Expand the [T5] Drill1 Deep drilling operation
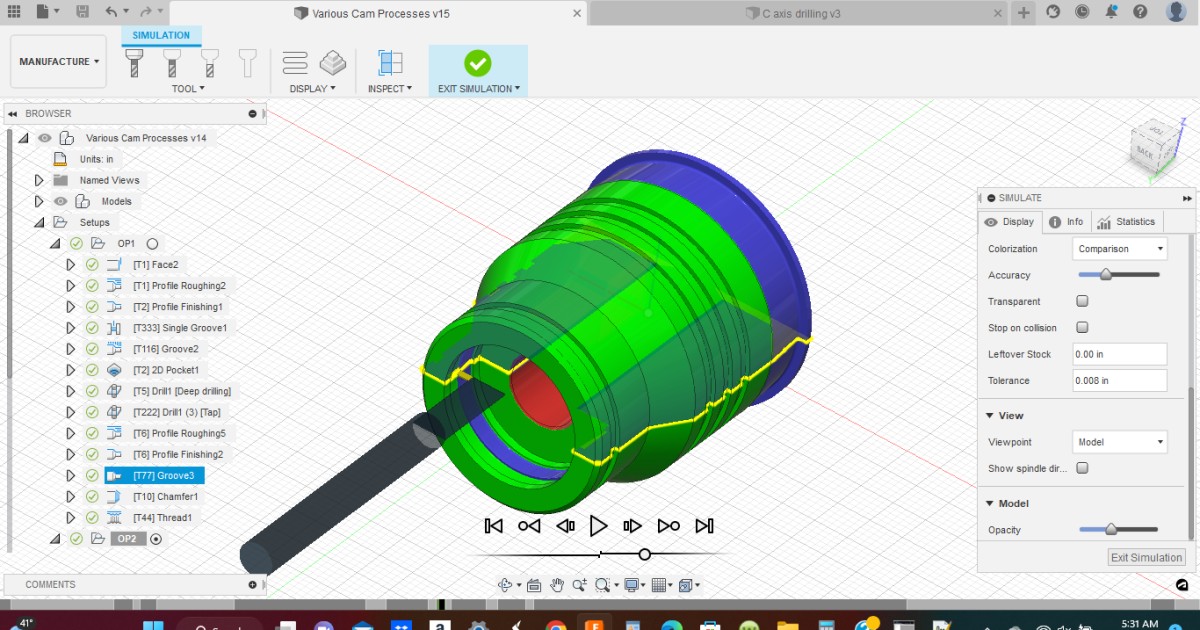 70,390
